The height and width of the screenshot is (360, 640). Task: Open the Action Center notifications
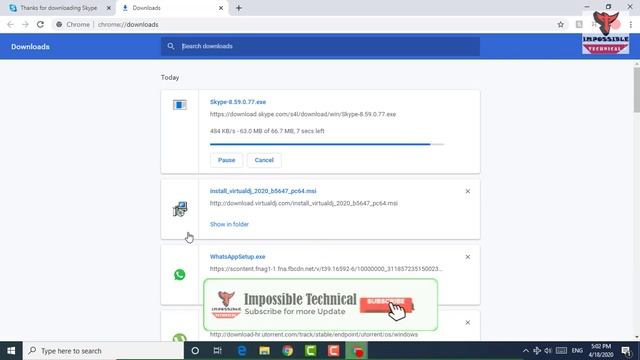click(627, 351)
